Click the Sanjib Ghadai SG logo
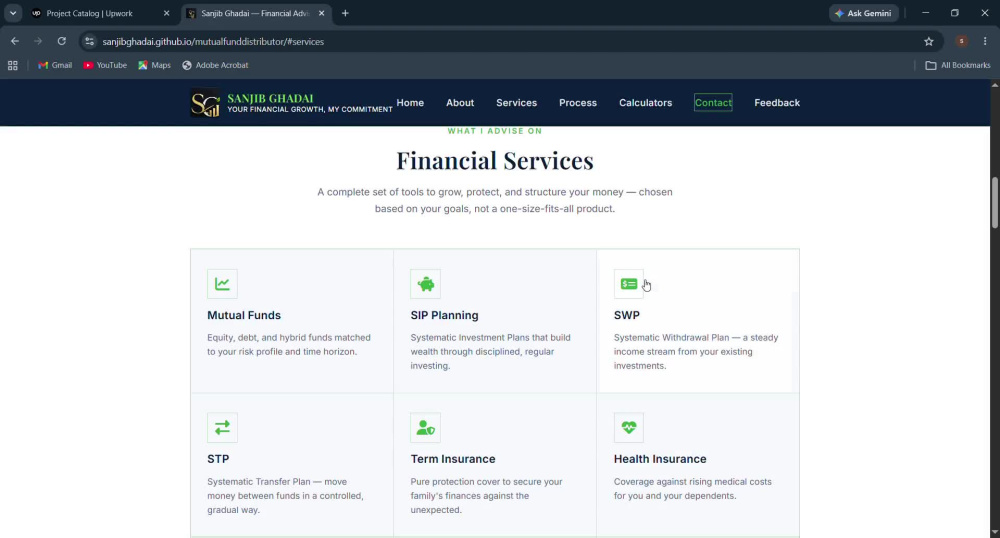Viewport: 1000px width, 538px height. pyautogui.click(x=205, y=103)
